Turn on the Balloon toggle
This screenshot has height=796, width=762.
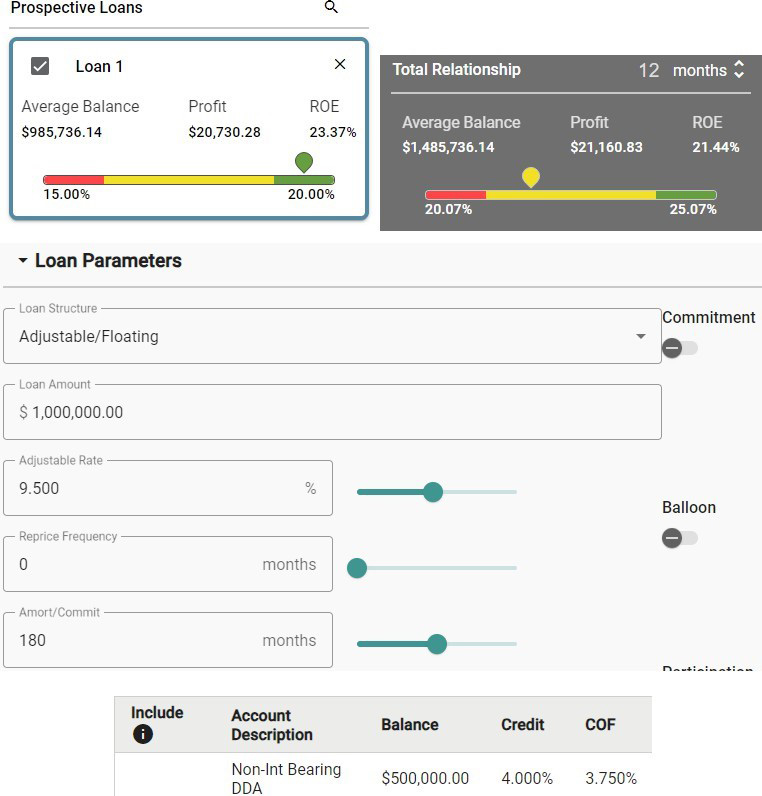(x=680, y=538)
